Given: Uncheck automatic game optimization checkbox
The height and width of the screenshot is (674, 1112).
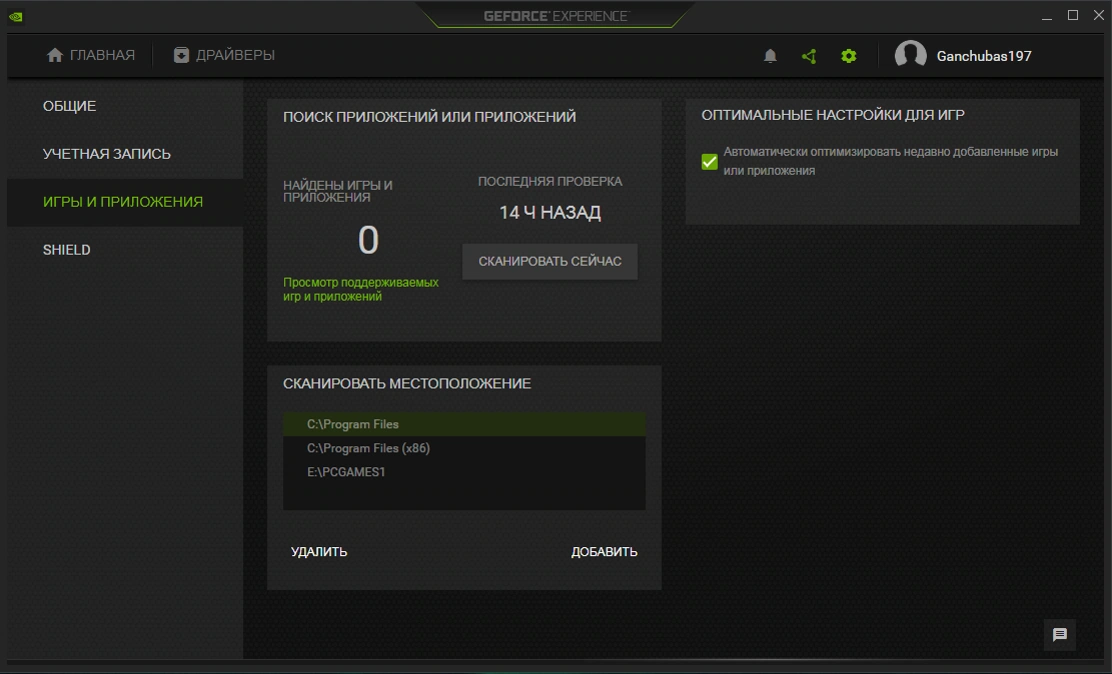Looking at the screenshot, I should tap(709, 162).
